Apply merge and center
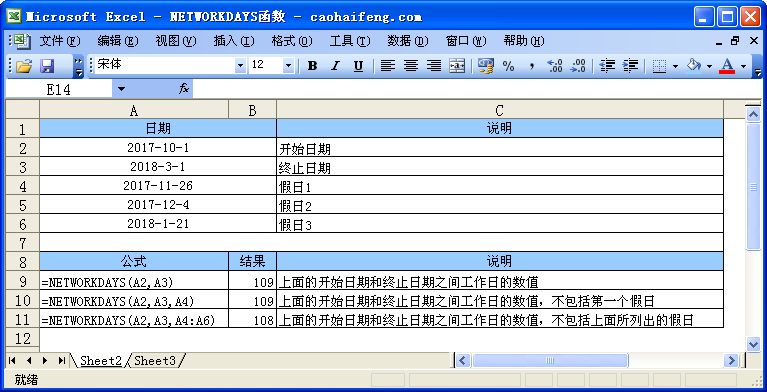The height and width of the screenshot is (392, 767). 457,66
